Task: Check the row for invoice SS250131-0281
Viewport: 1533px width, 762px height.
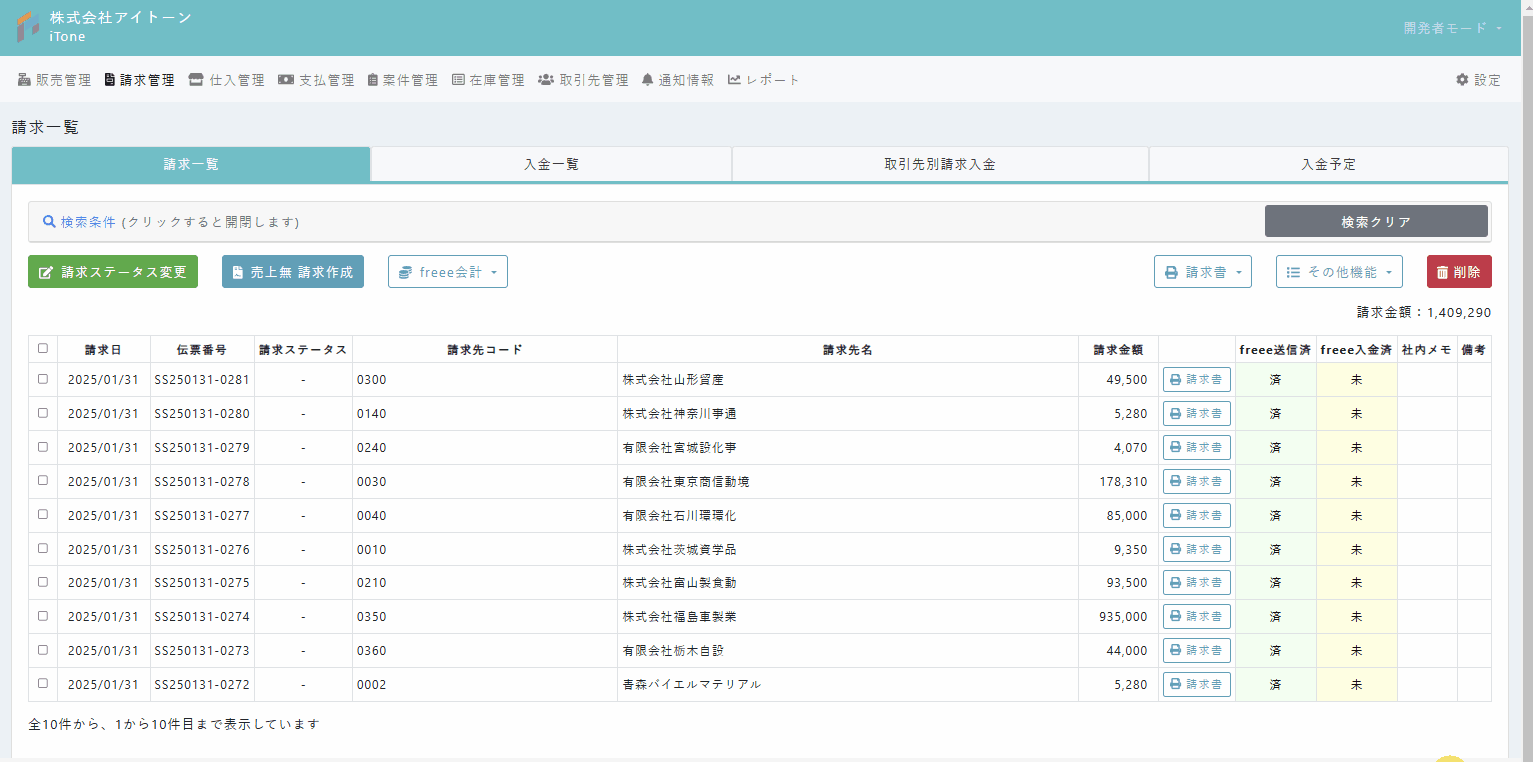Action: tap(42, 379)
